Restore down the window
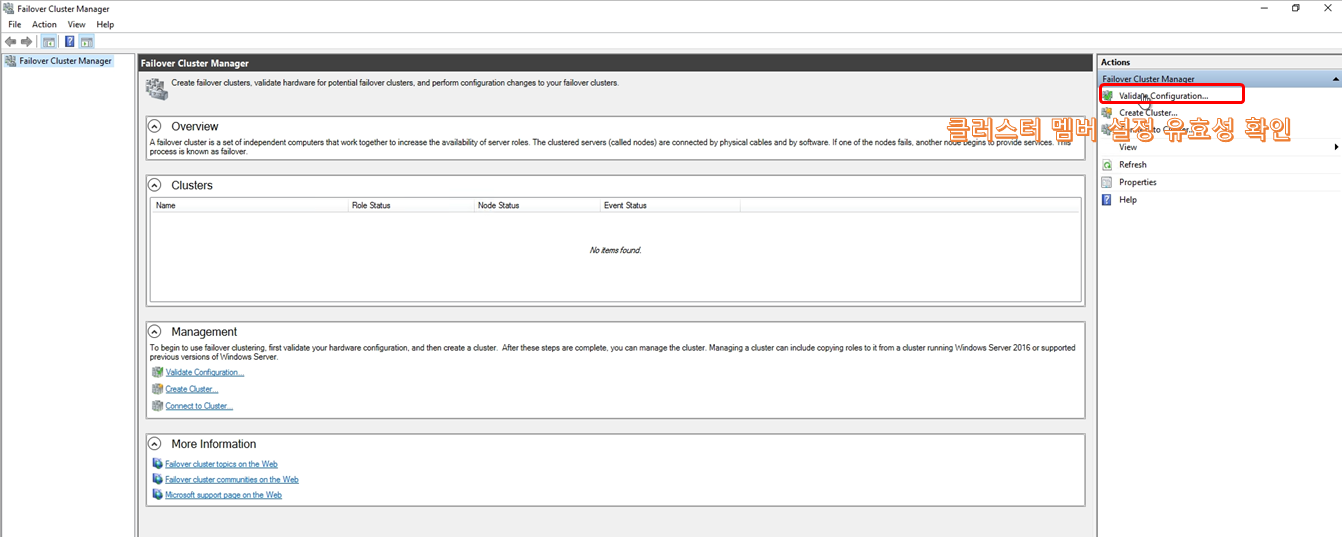The image size is (1342, 537). pos(1296,8)
